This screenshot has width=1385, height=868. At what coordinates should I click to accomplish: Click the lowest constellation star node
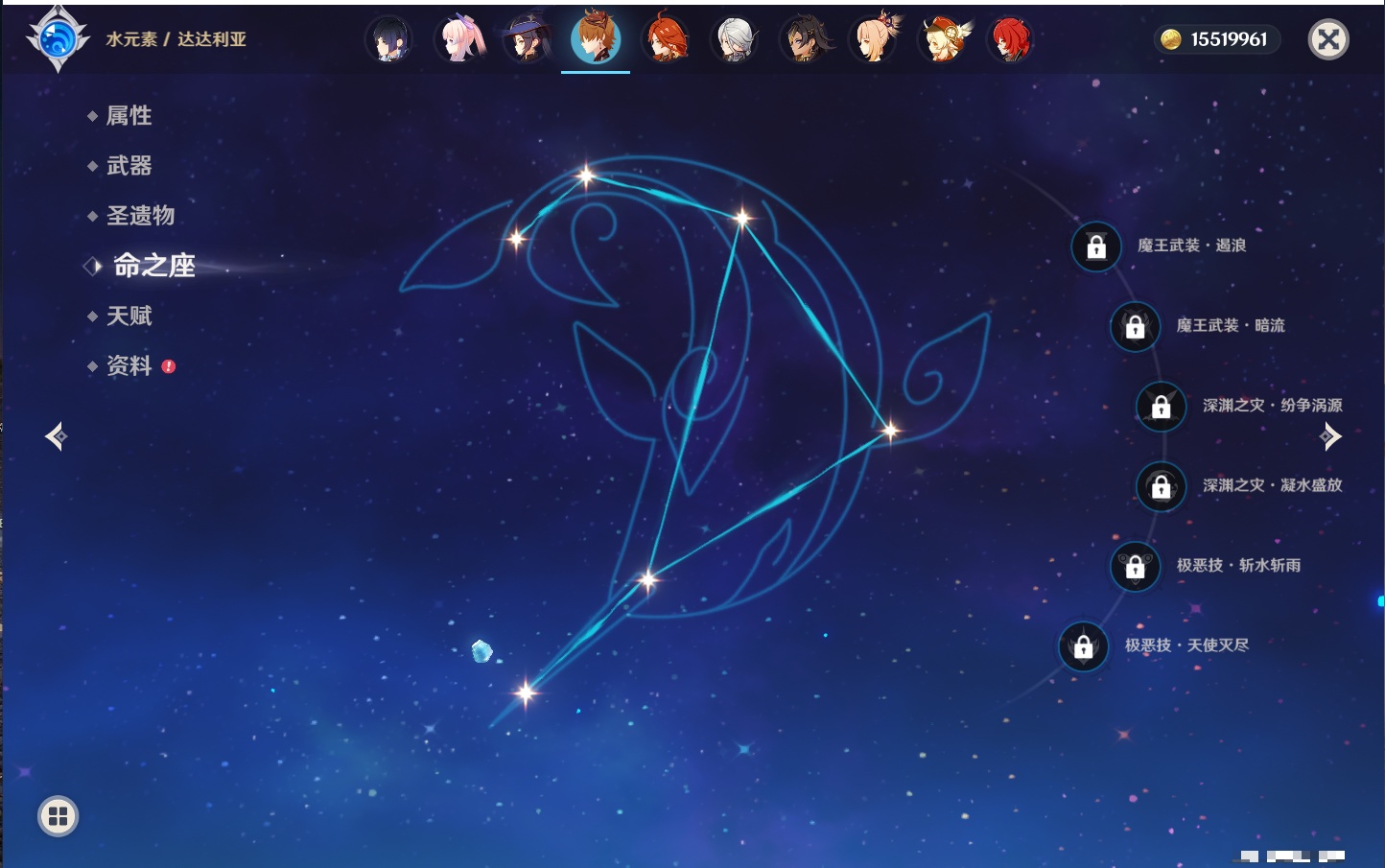[x=525, y=692]
